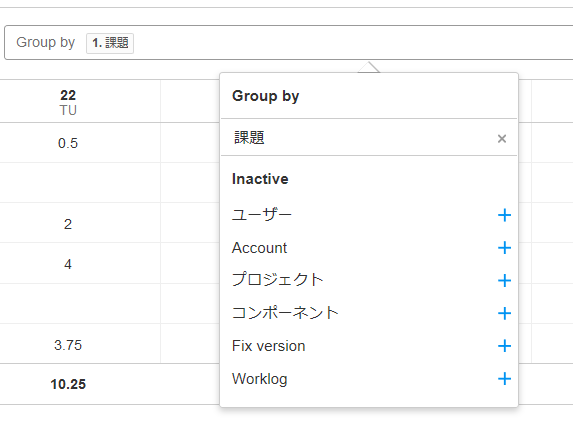Add Worklog grouping with plus icon
Viewport: 573px width, 447px height.
click(504, 379)
